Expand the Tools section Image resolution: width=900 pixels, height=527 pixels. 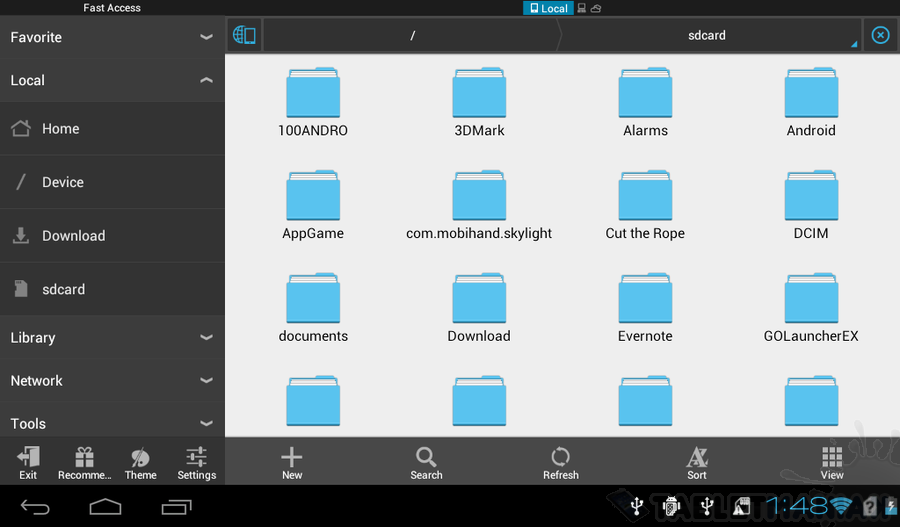(x=112, y=423)
